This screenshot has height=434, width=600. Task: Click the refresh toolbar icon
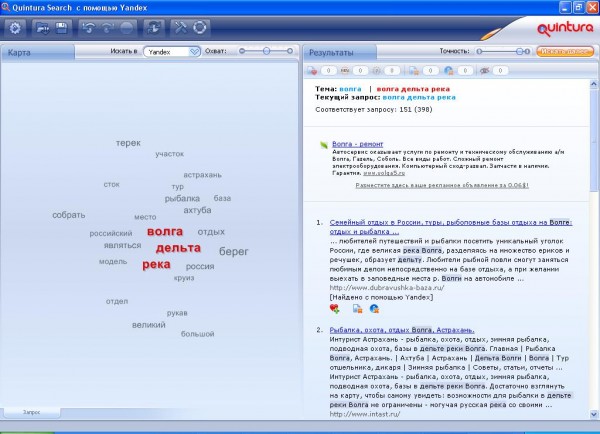tap(152, 27)
